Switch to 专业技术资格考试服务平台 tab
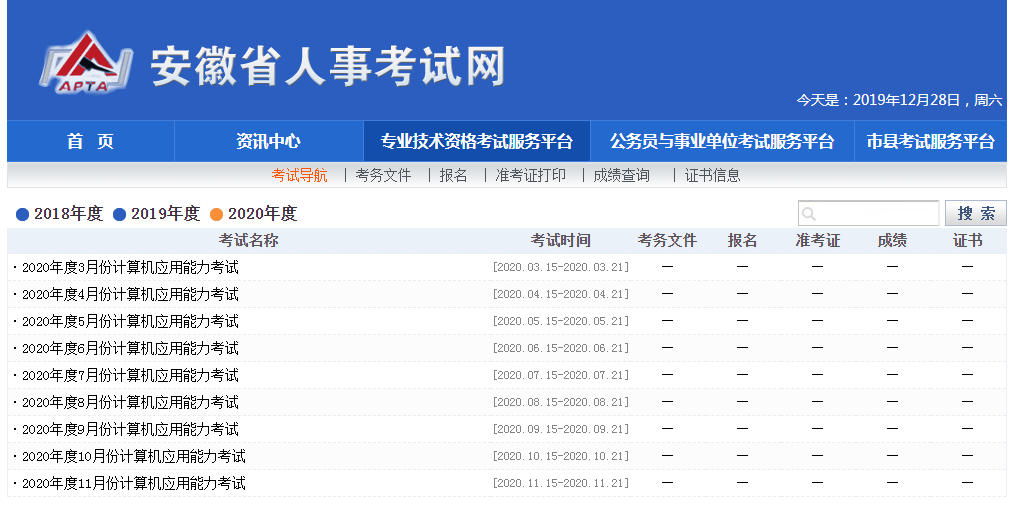This screenshot has width=1016, height=519. [x=476, y=141]
